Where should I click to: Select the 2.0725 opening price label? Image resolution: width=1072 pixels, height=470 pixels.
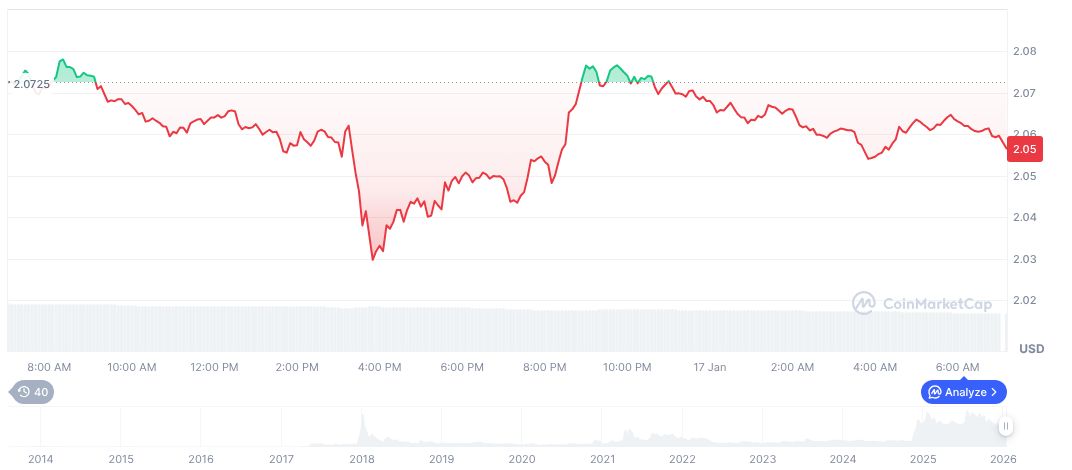[30, 84]
